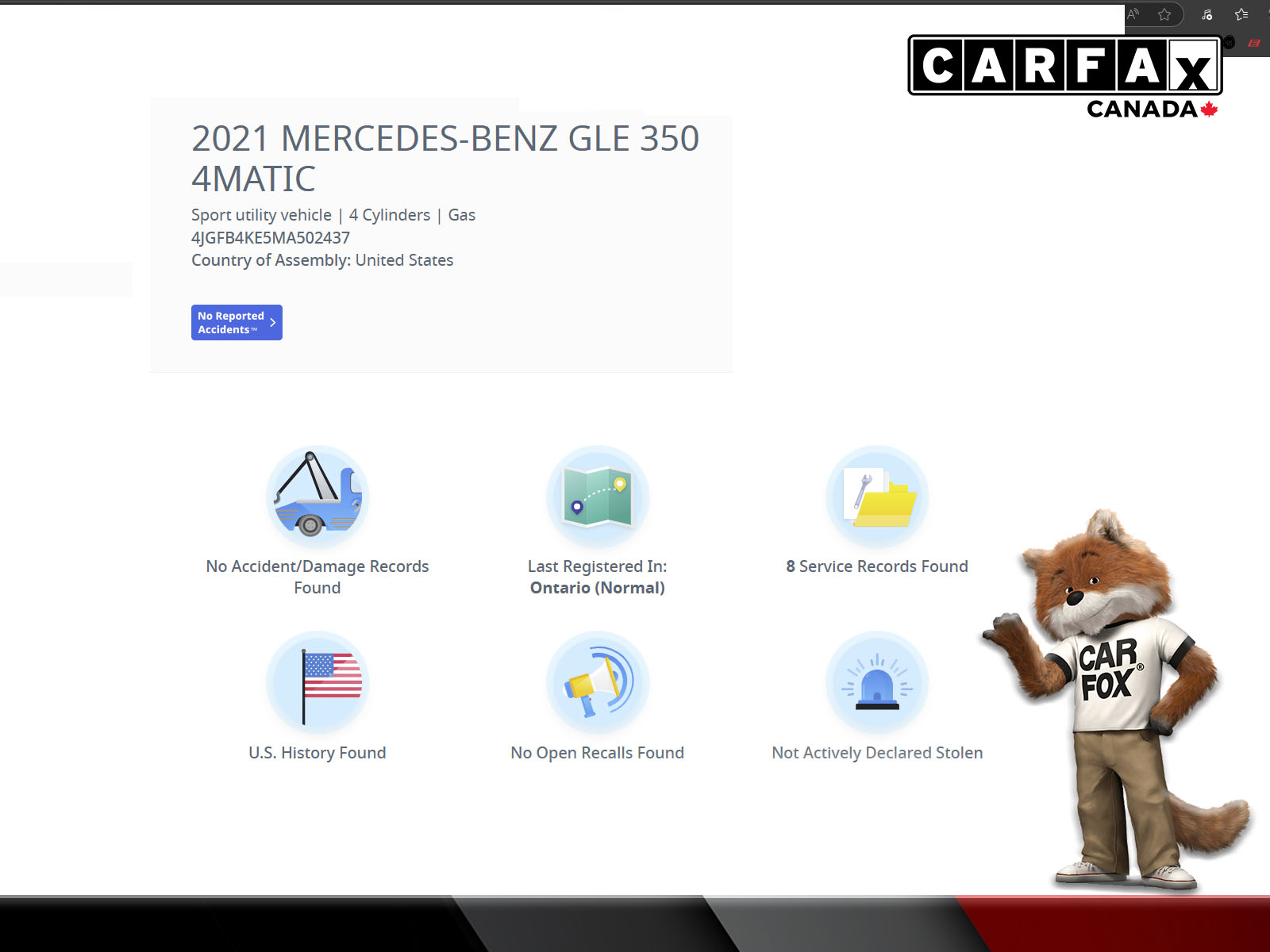Click 'No Accident/Damage Records Found' text

pyautogui.click(x=317, y=577)
